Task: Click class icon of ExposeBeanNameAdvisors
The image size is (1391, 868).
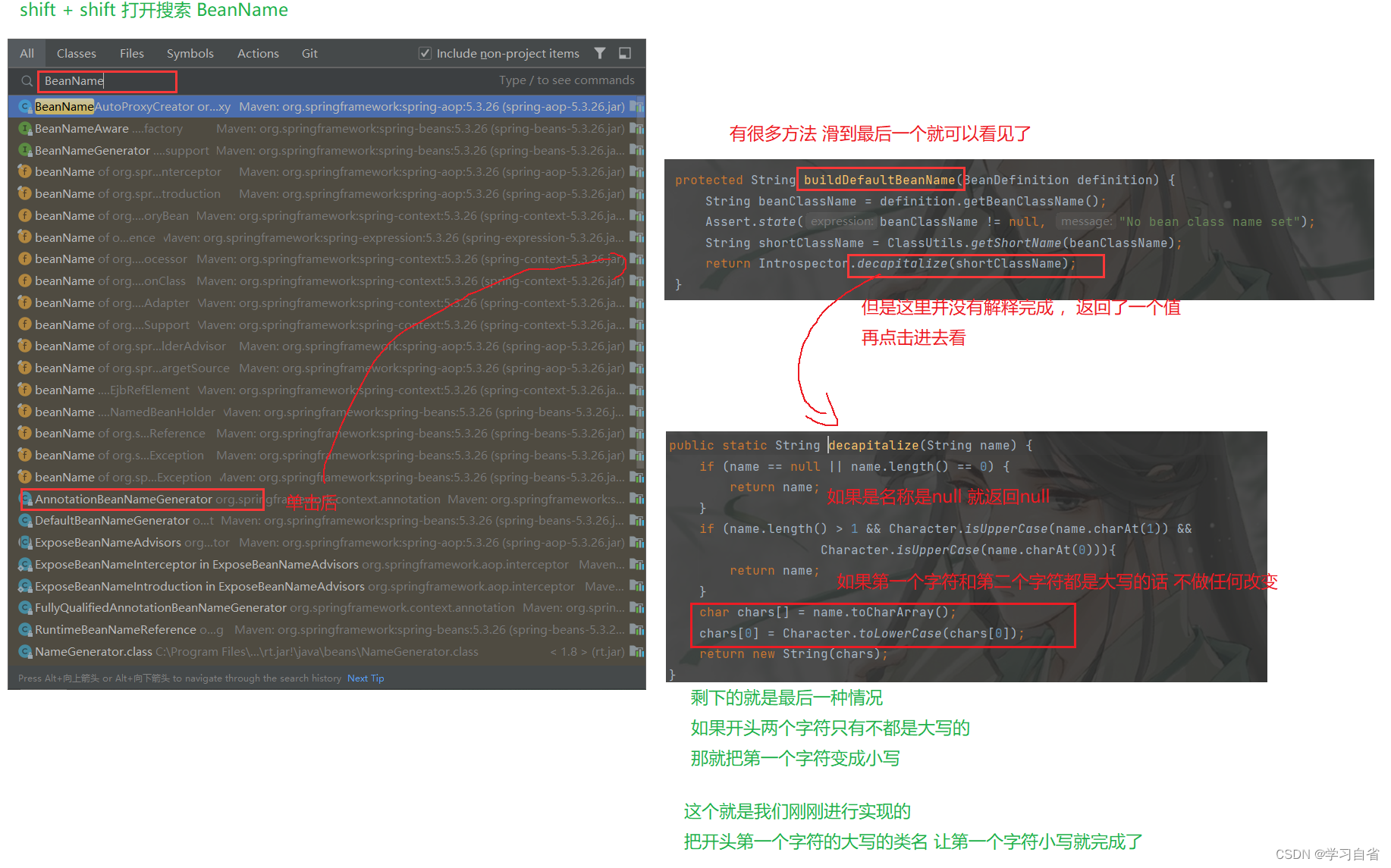Action: click(x=25, y=543)
